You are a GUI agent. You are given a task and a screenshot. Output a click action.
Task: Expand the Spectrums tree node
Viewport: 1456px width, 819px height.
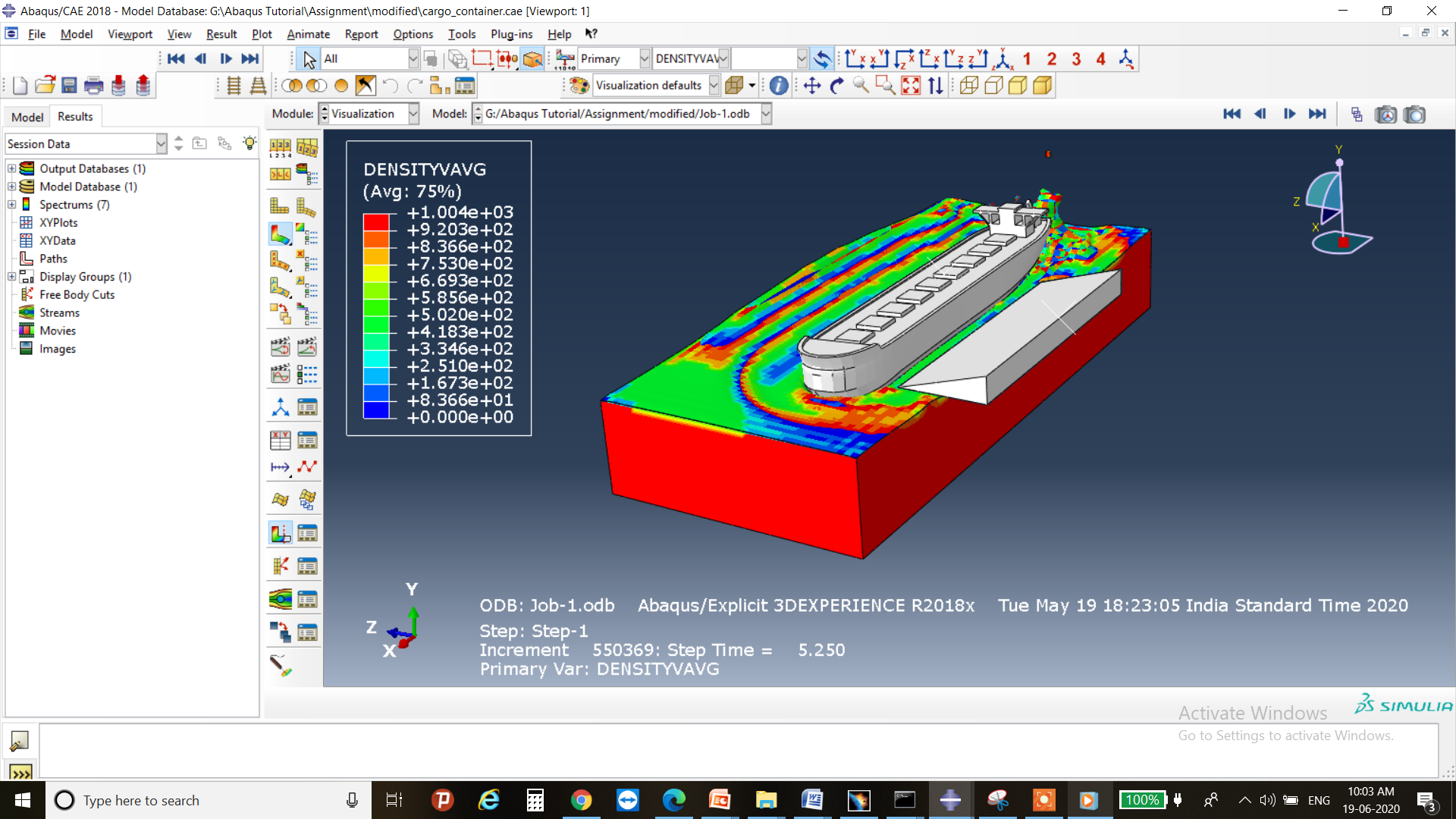coord(11,205)
